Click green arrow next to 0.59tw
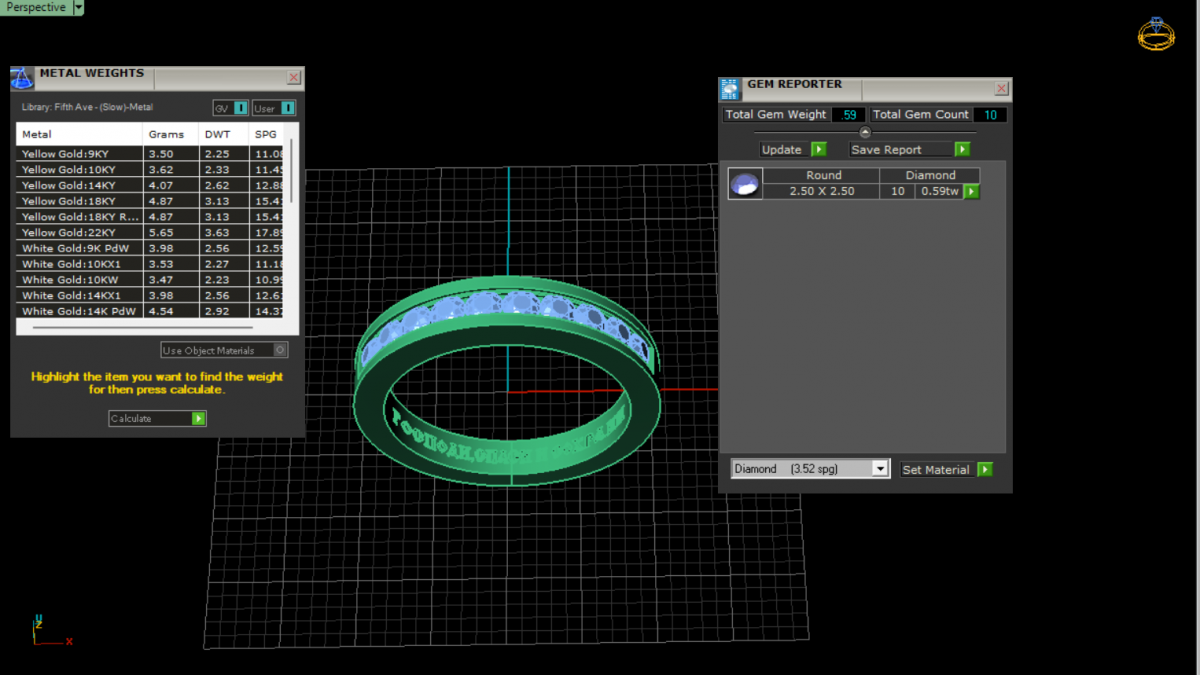The image size is (1200, 675). pyautogui.click(x=971, y=191)
